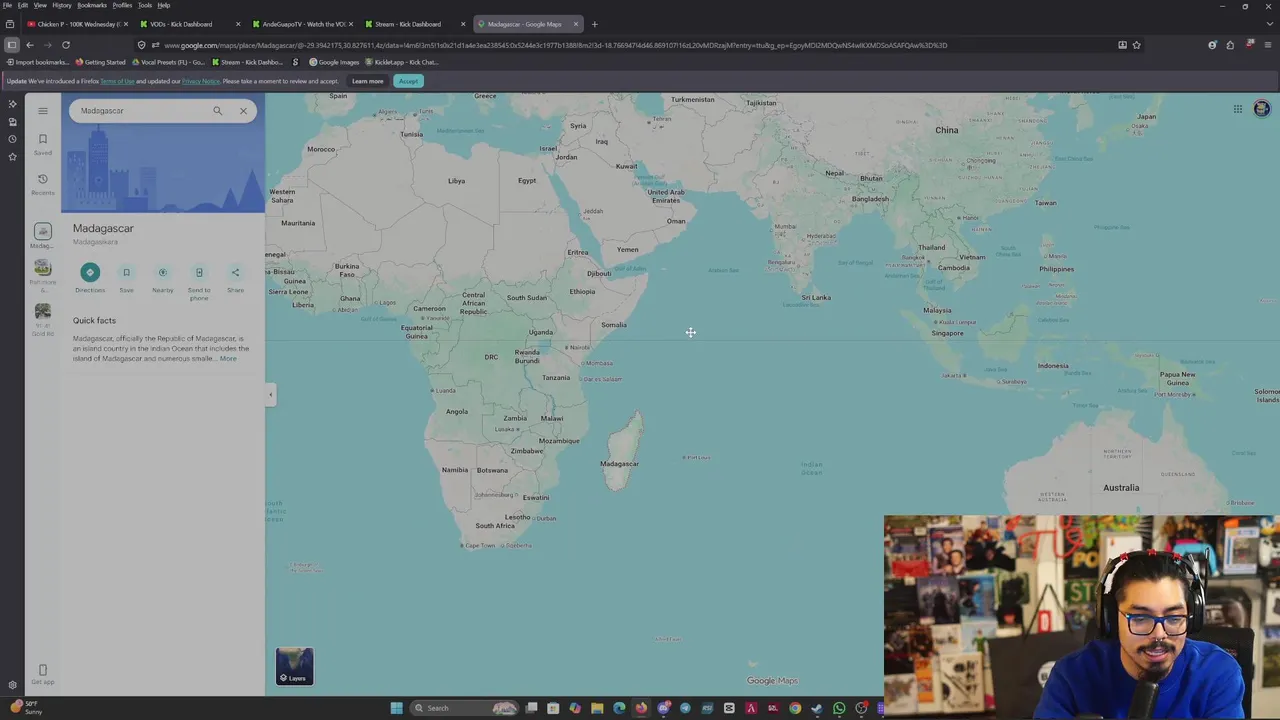Open the Firefox Terms of Use link
The image size is (1280, 720).
(117, 81)
